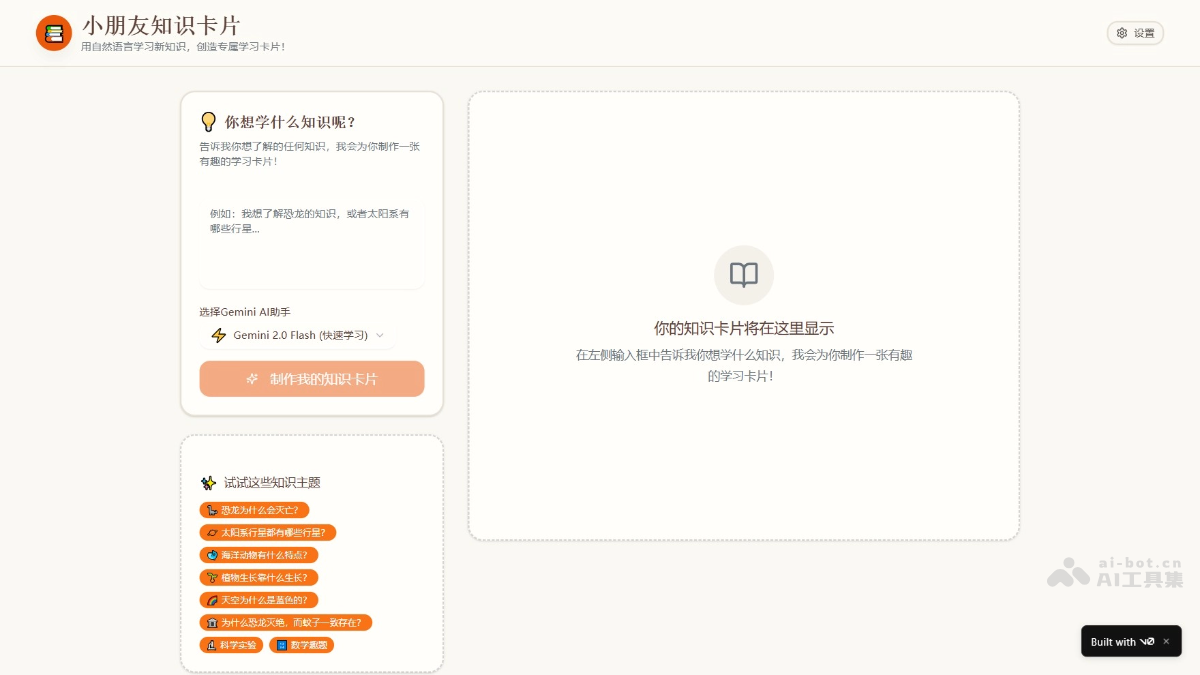Select the dinosaur versus mosquito topic chip
Image resolution: width=1200 pixels, height=675 pixels.
pyautogui.click(x=286, y=623)
